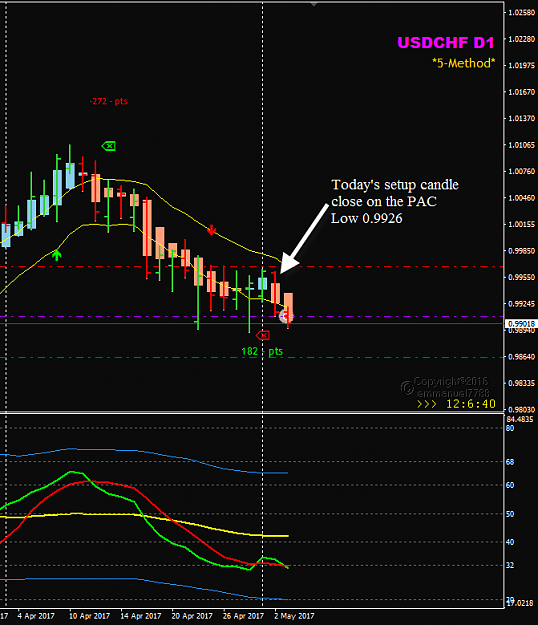Click the -272 - pts loss label
The height and width of the screenshot is (625, 538).
tap(108, 101)
